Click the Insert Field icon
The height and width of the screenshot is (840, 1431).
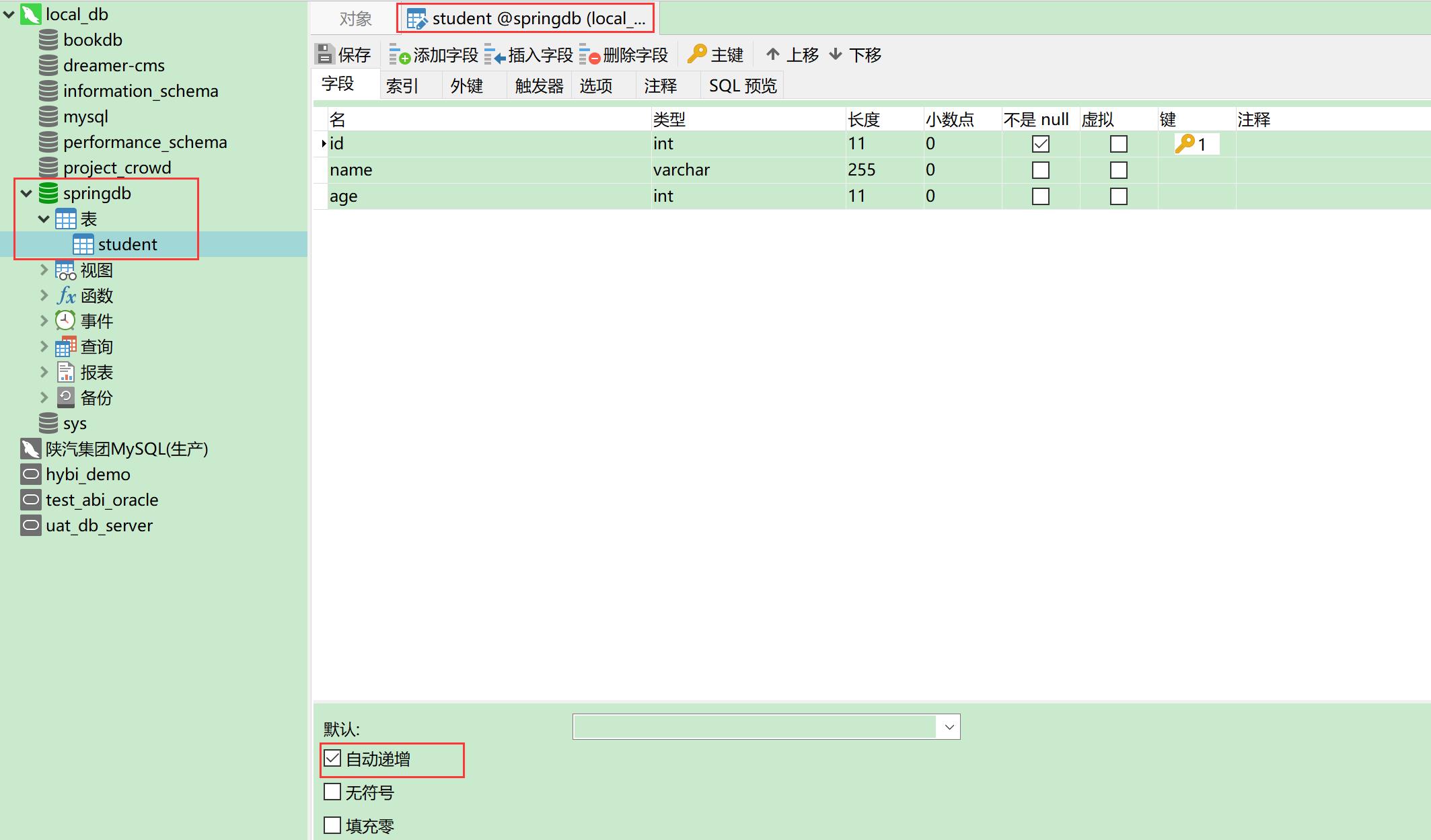click(x=494, y=54)
